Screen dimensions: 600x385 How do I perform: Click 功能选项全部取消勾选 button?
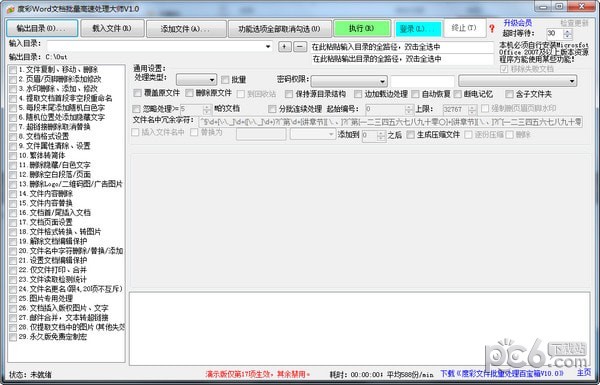pyautogui.click(x=279, y=29)
